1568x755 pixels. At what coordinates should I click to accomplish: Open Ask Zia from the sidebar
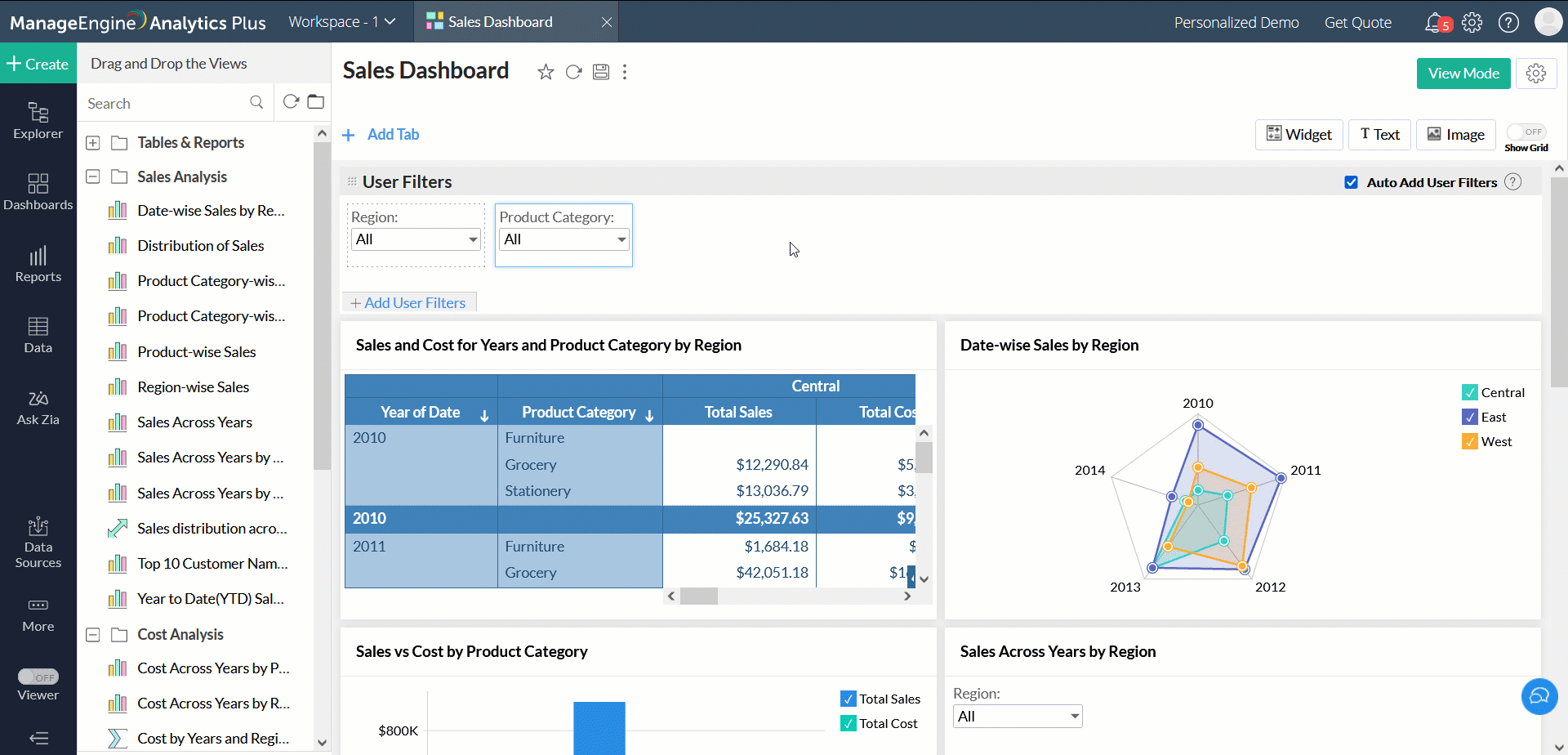(x=38, y=407)
